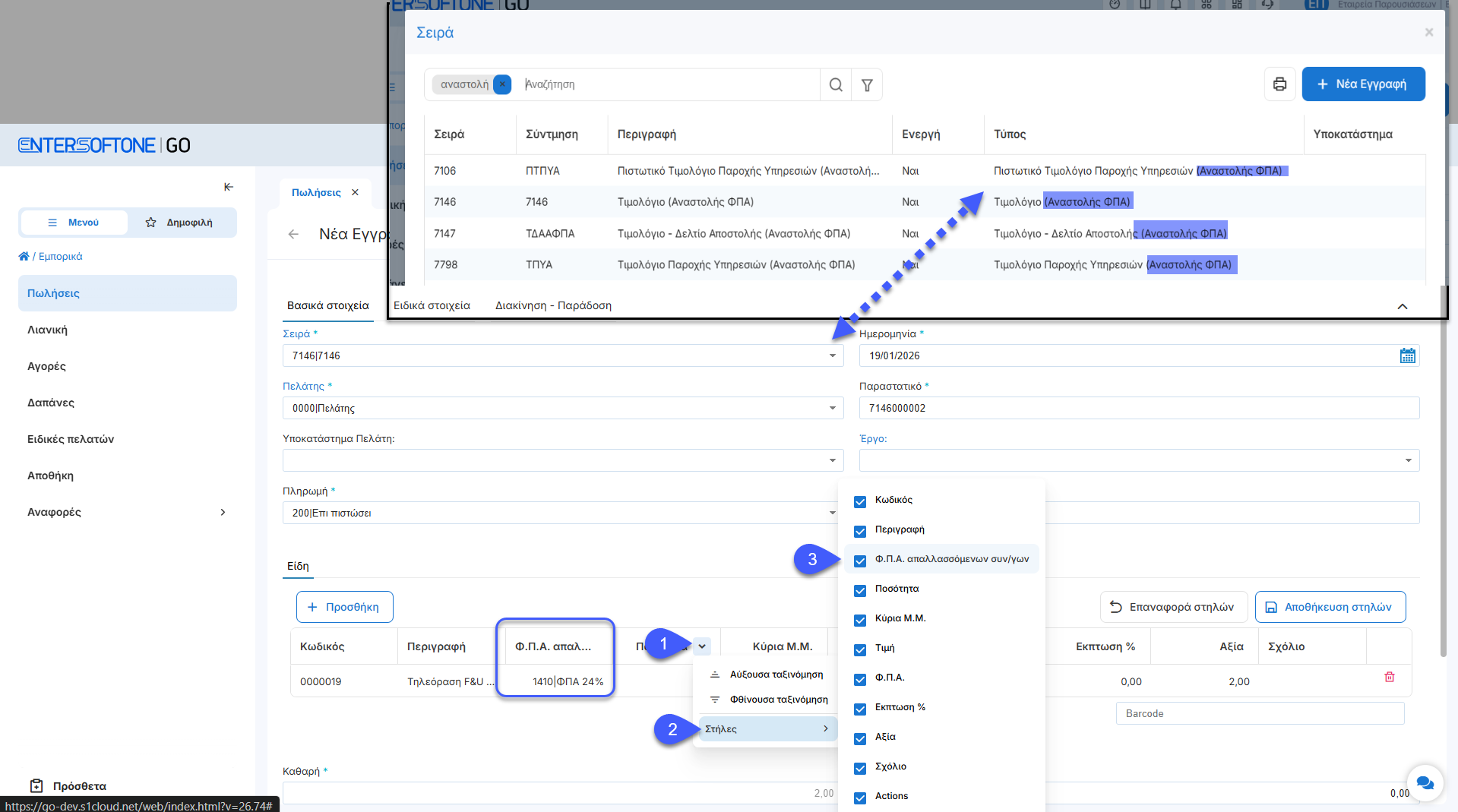
Task: Click the Νέα Εγγραφή button
Action: tap(1363, 84)
